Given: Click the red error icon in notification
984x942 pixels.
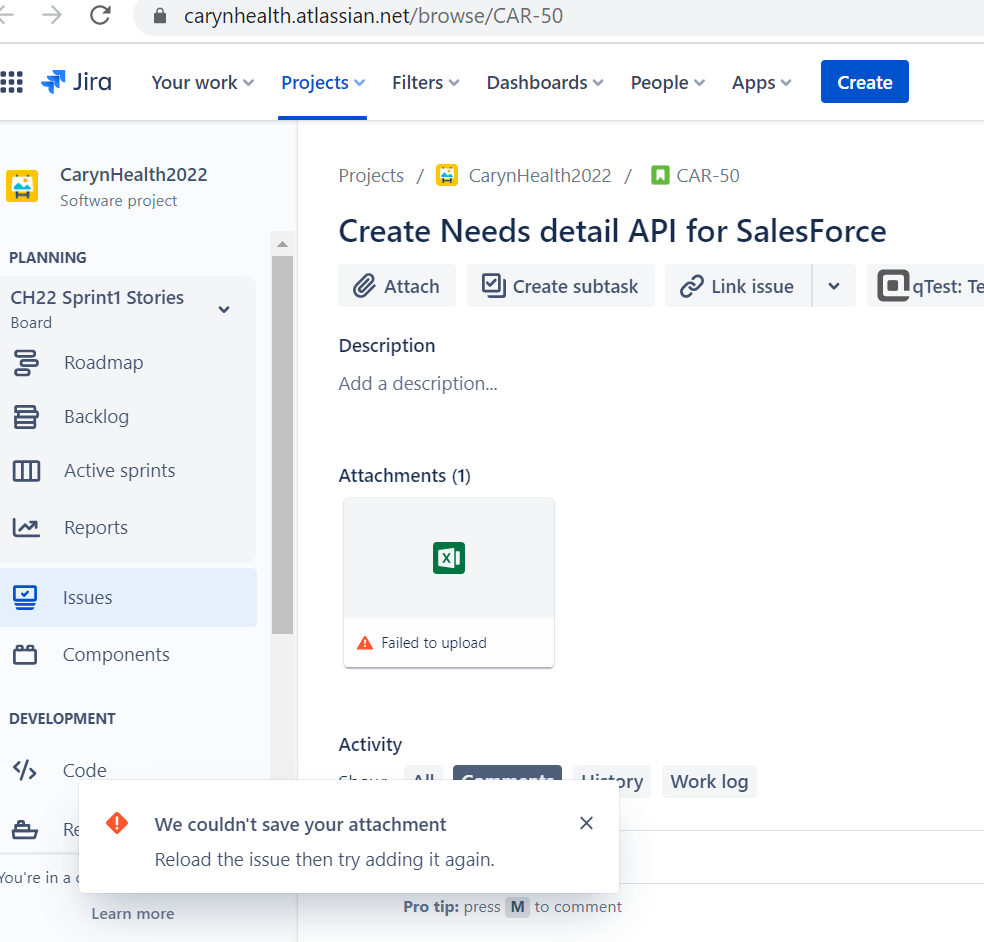Looking at the screenshot, I should tap(117, 823).
